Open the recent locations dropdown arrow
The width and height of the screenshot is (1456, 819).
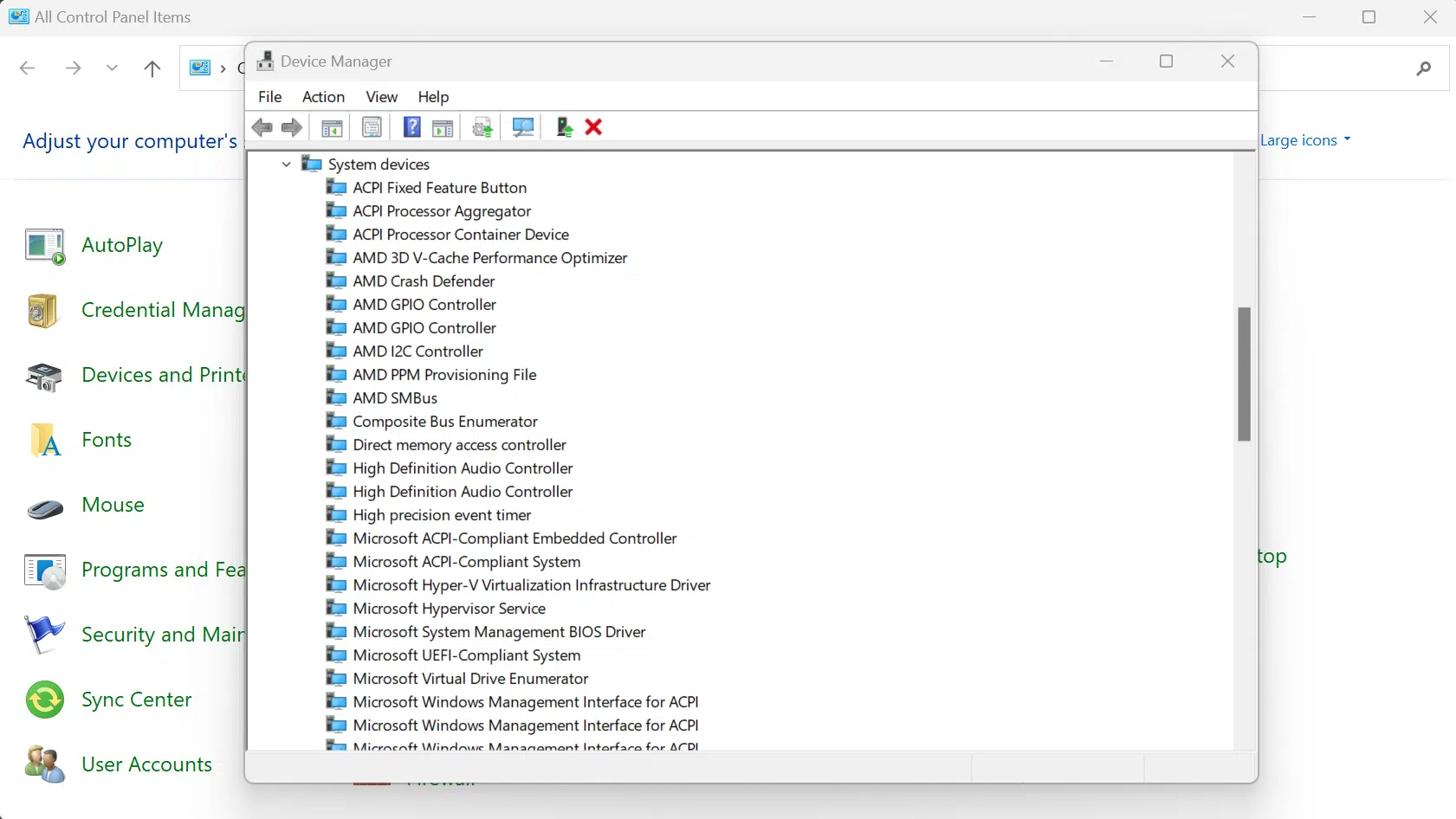[112, 68]
